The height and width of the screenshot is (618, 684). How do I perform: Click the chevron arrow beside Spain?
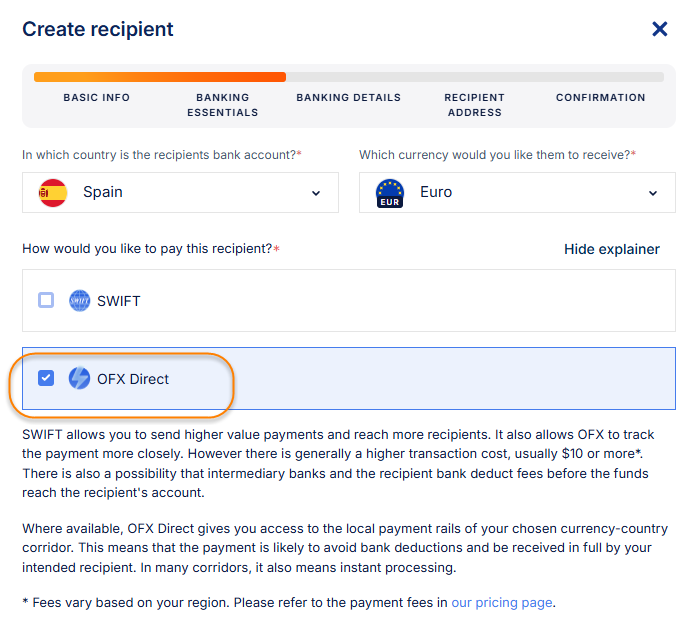pyautogui.click(x=316, y=193)
